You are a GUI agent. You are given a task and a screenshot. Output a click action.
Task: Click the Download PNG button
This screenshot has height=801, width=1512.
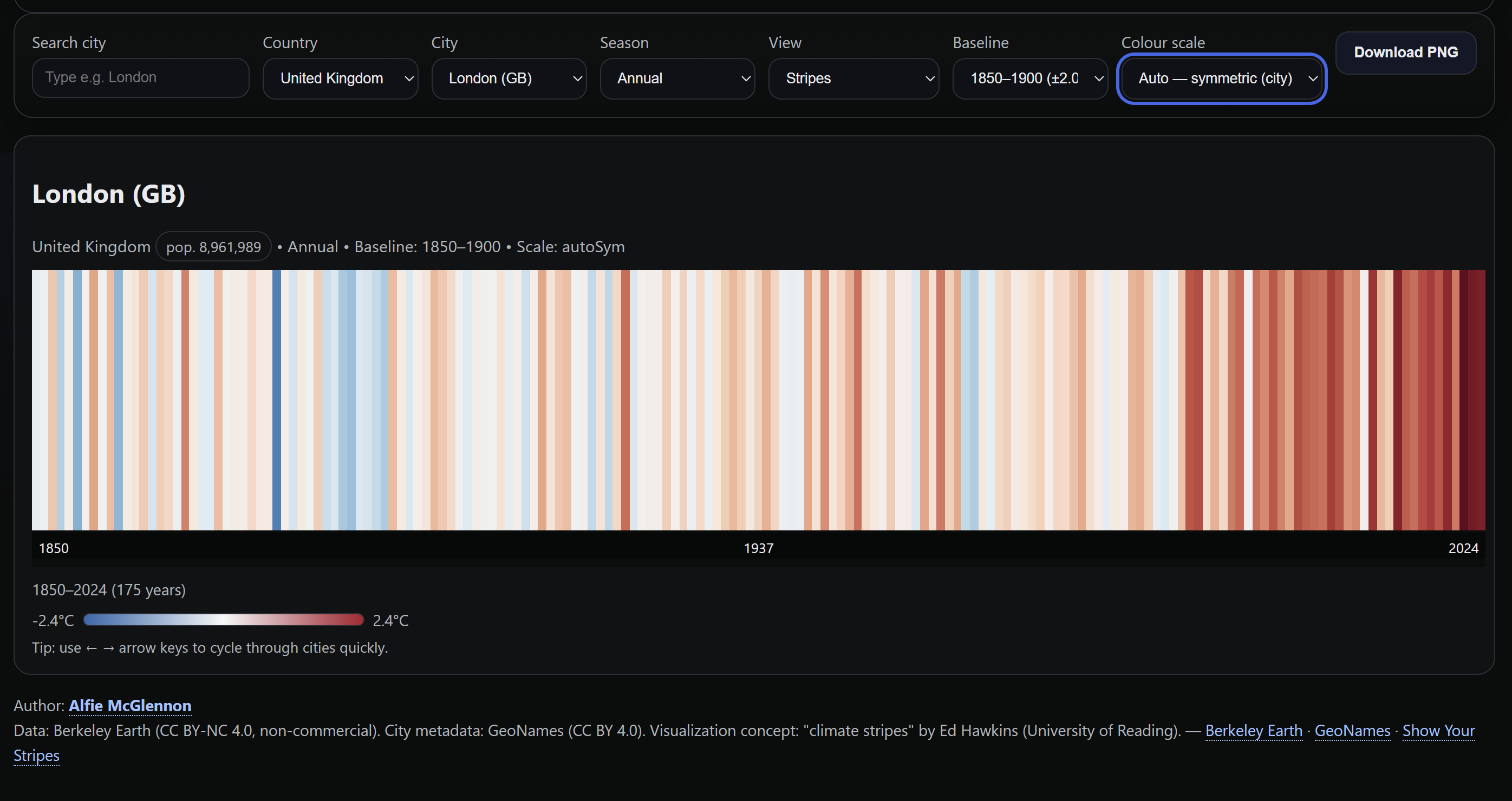point(1406,52)
